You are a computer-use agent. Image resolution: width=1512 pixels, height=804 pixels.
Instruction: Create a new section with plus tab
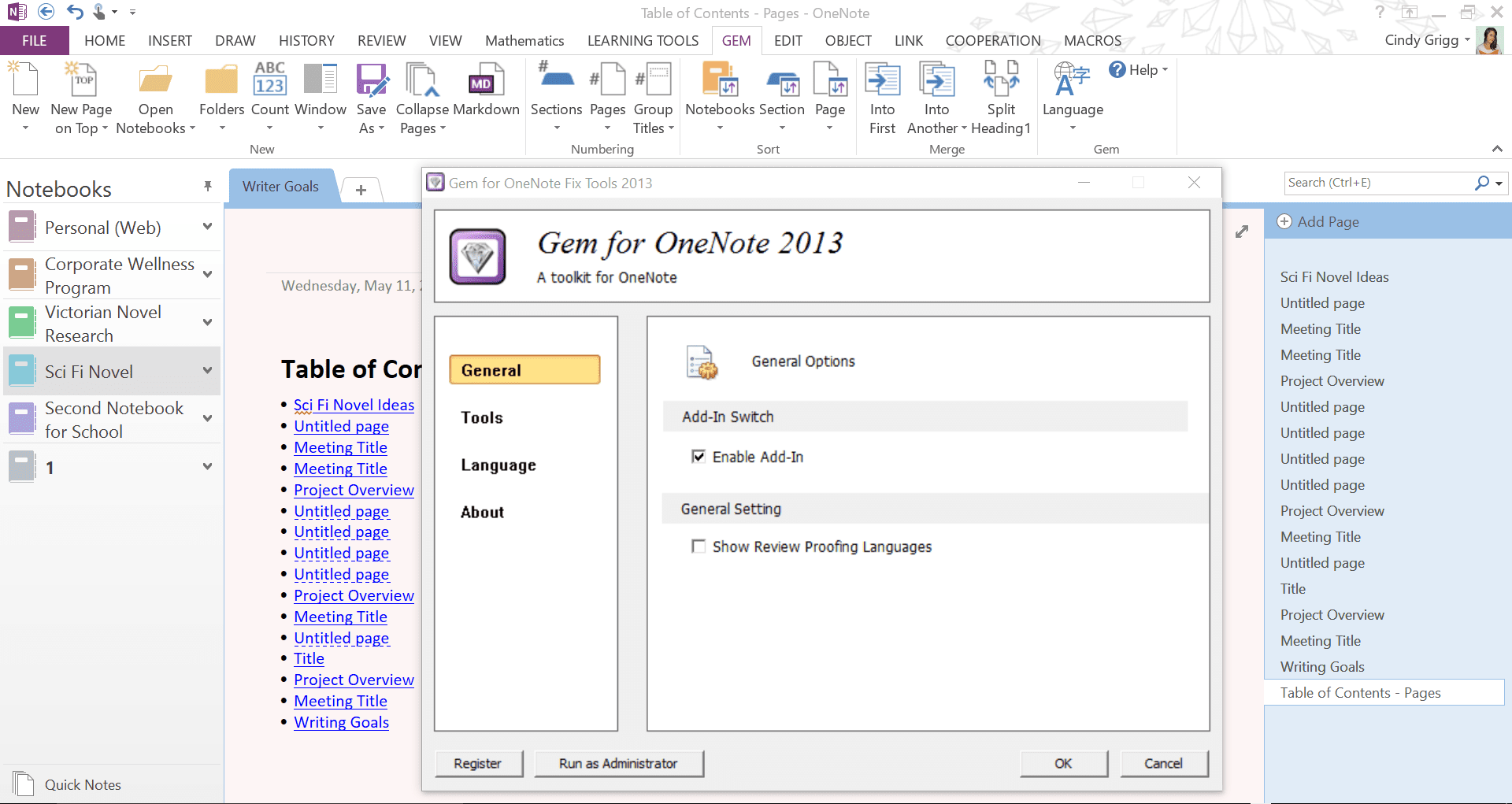pyautogui.click(x=361, y=190)
